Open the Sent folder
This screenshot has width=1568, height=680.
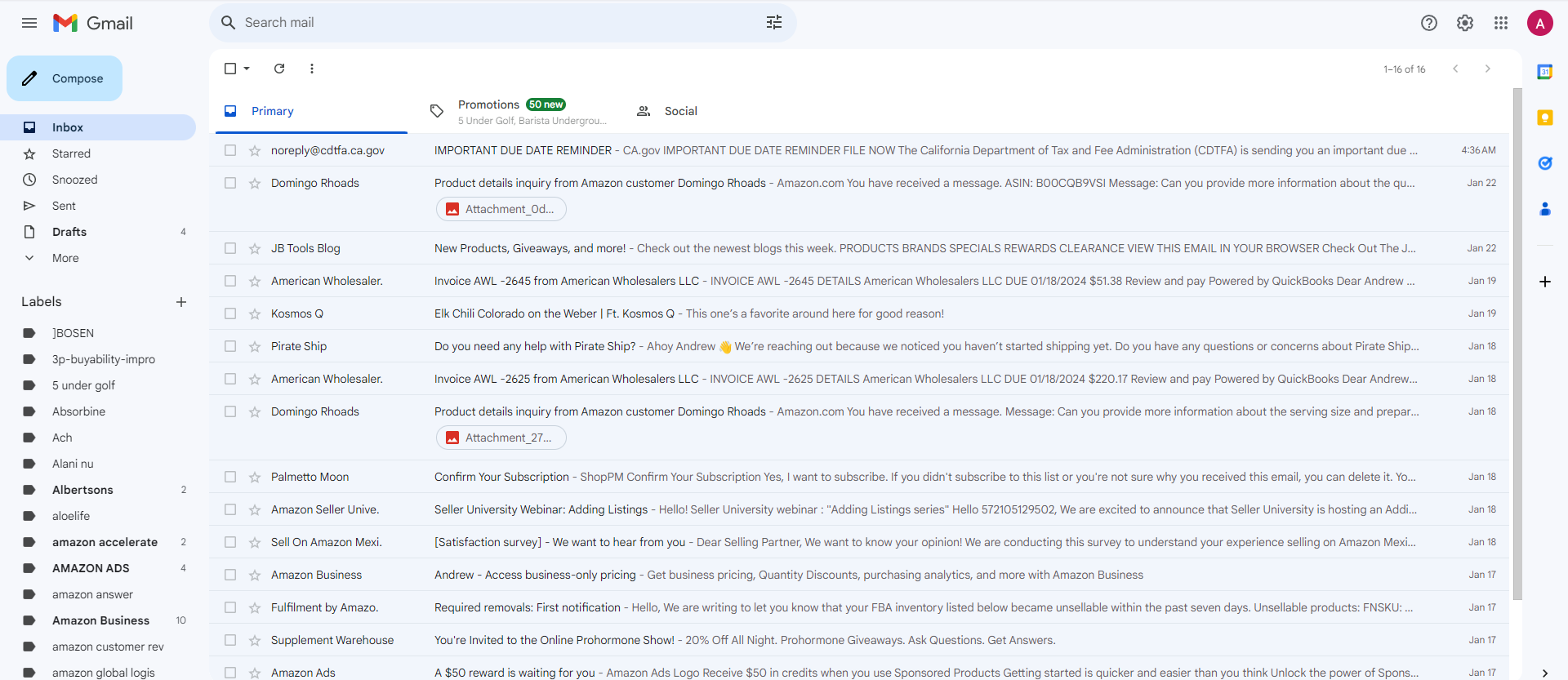98,206
